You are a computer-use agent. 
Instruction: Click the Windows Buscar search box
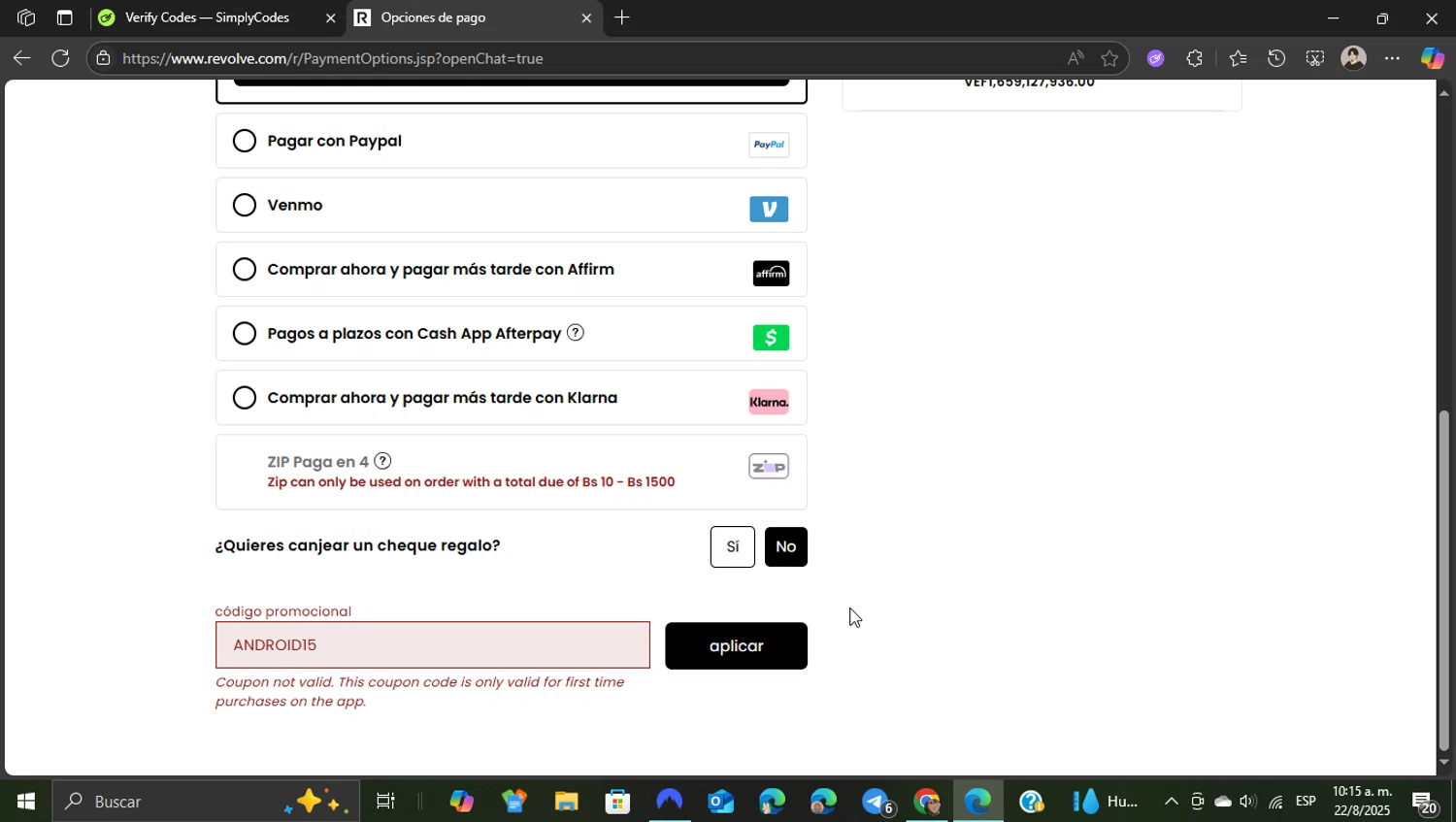point(205,802)
